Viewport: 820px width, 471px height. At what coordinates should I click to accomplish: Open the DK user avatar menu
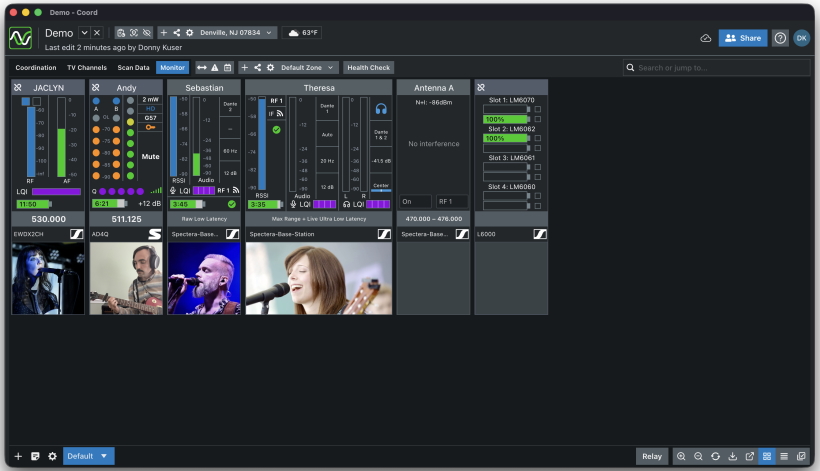tap(801, 38)
